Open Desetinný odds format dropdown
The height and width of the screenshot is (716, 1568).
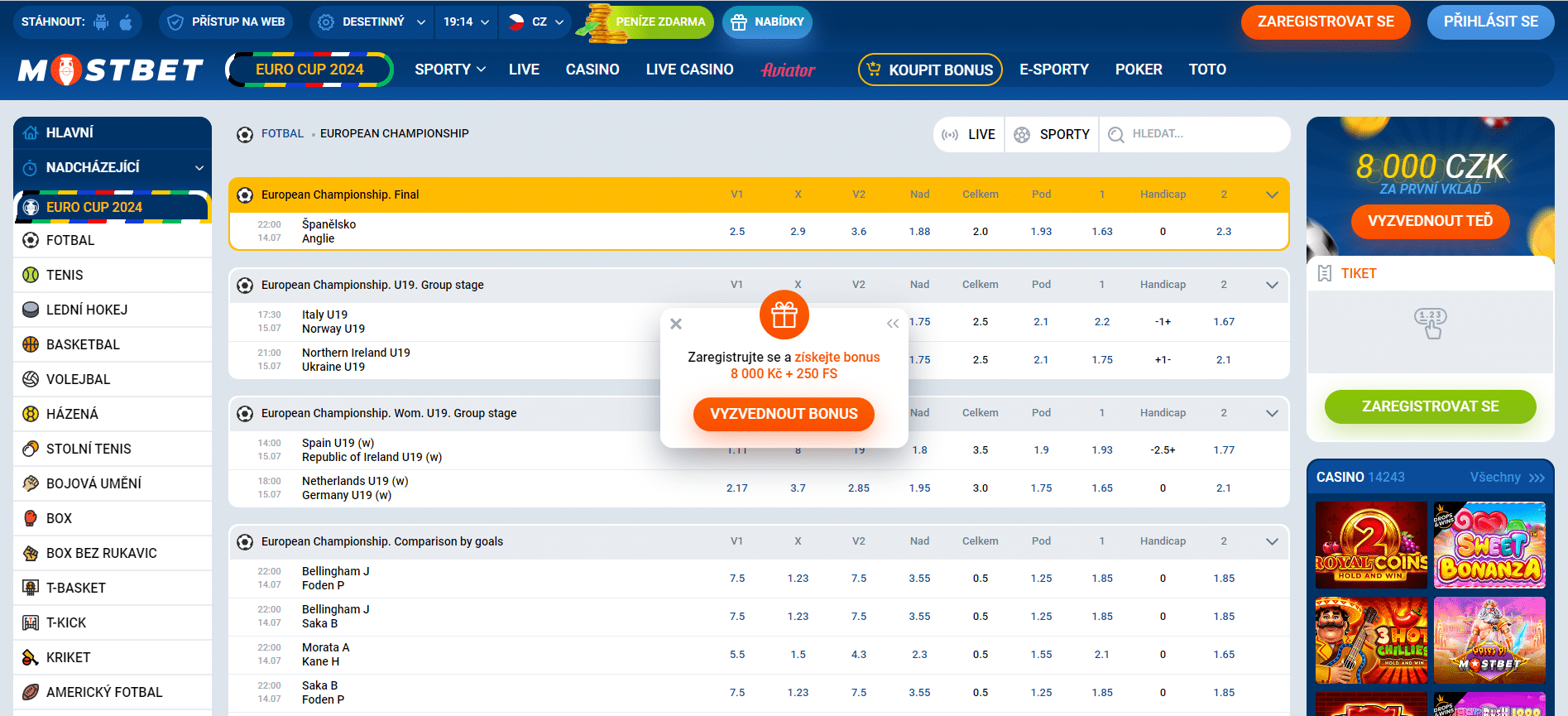372,22
